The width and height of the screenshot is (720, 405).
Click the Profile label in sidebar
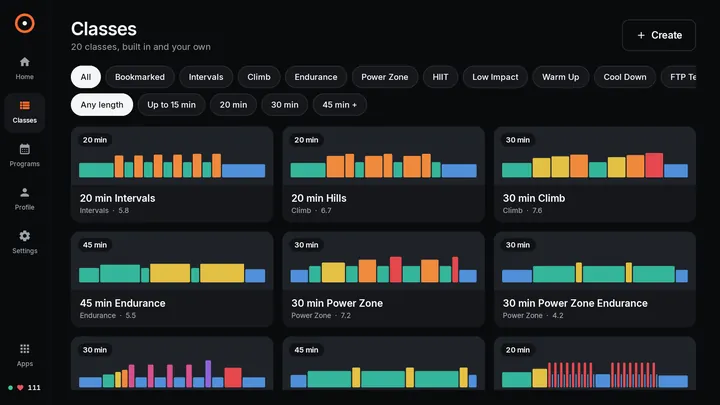[x=24, y=208]
